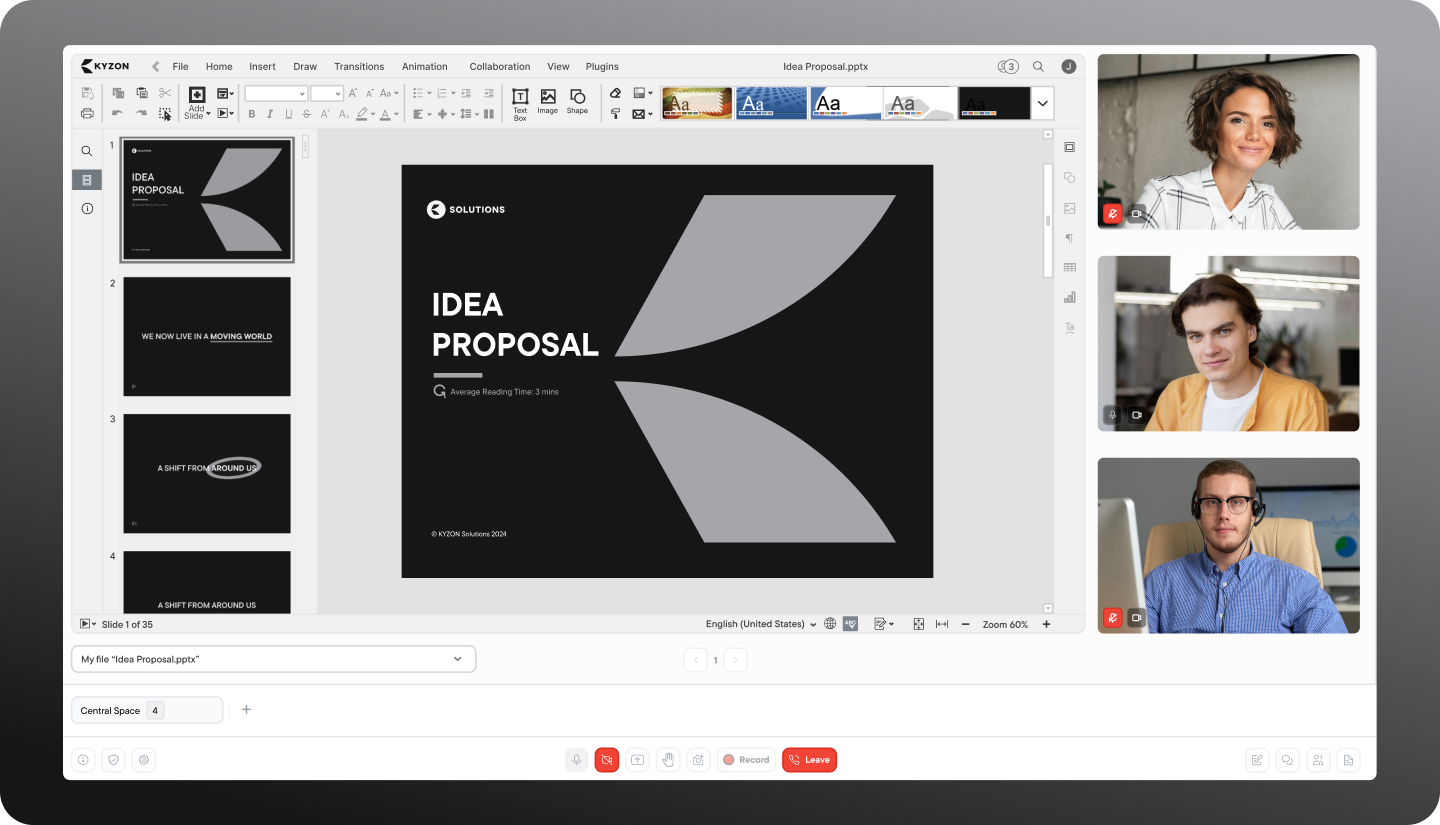The width and height of the screenshot is (1440, 825).
Task: Toggle the camera on in call controls
Action: point(606,760)
